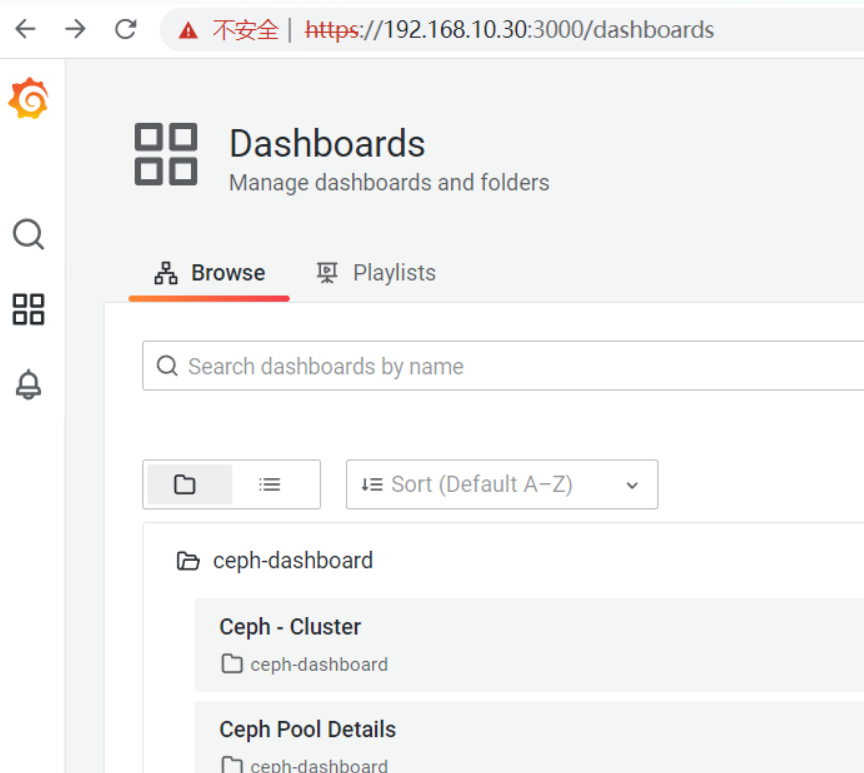Click the large Dashboards page header icon
The width and height of the screenshot is (864, 773).
[166, 154]
